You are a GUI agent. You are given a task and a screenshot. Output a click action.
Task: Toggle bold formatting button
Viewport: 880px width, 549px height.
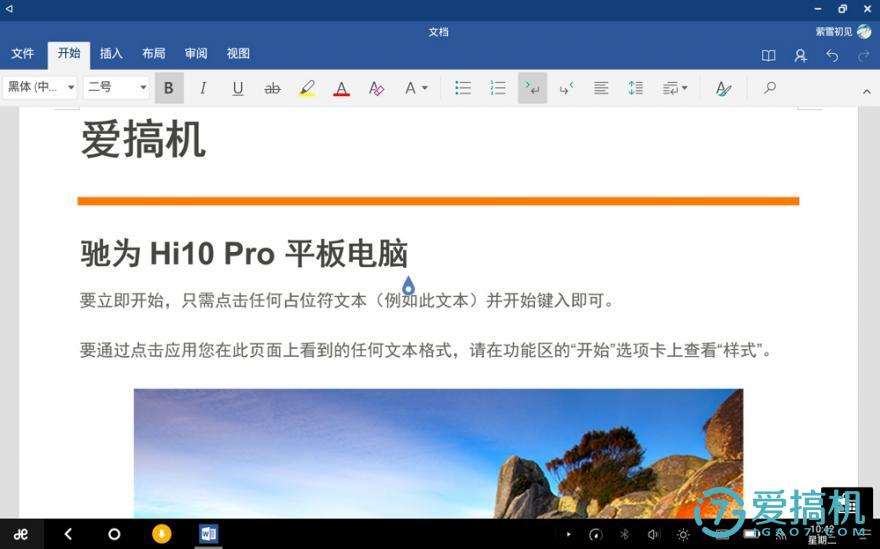[x=168, y=88]
